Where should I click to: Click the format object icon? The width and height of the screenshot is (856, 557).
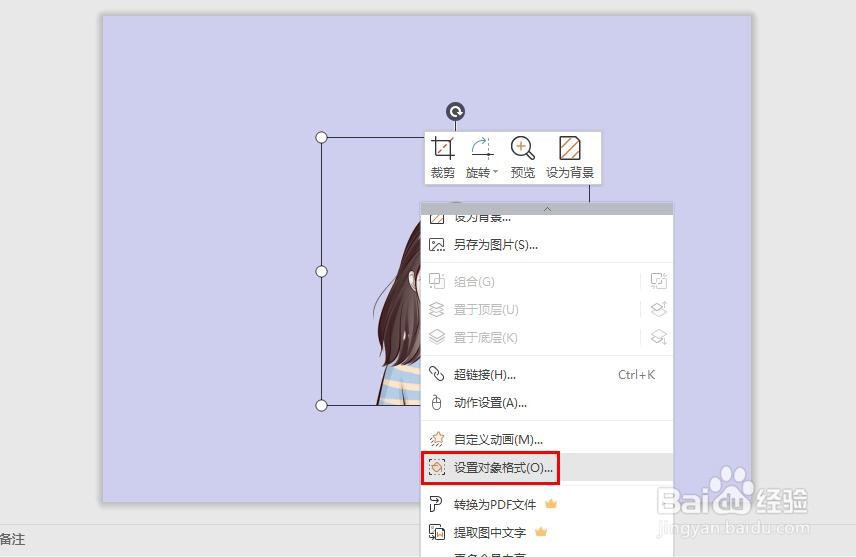tap(437, 467)
